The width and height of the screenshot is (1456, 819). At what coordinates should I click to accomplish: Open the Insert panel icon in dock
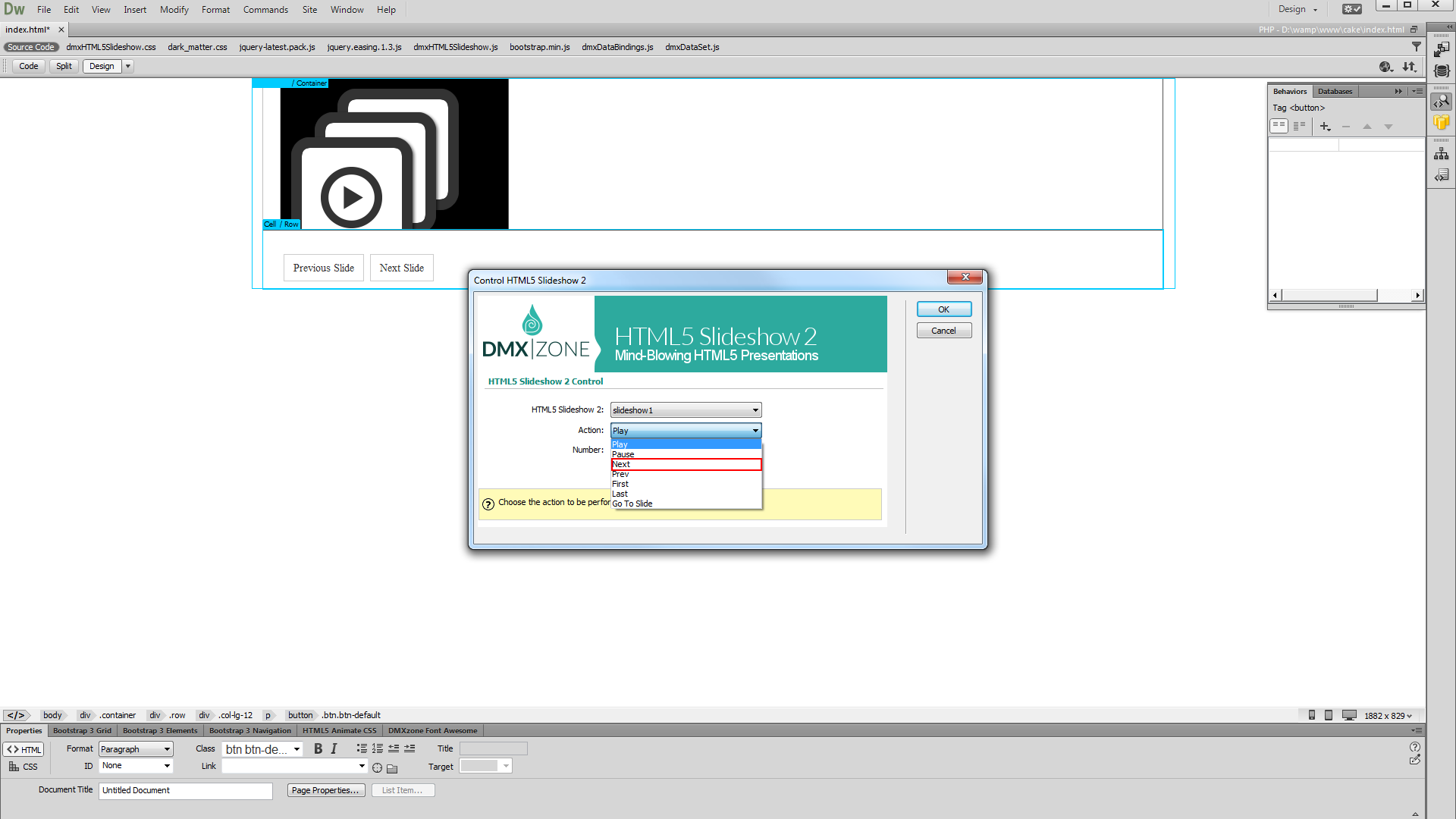(x=1442, y=49)
